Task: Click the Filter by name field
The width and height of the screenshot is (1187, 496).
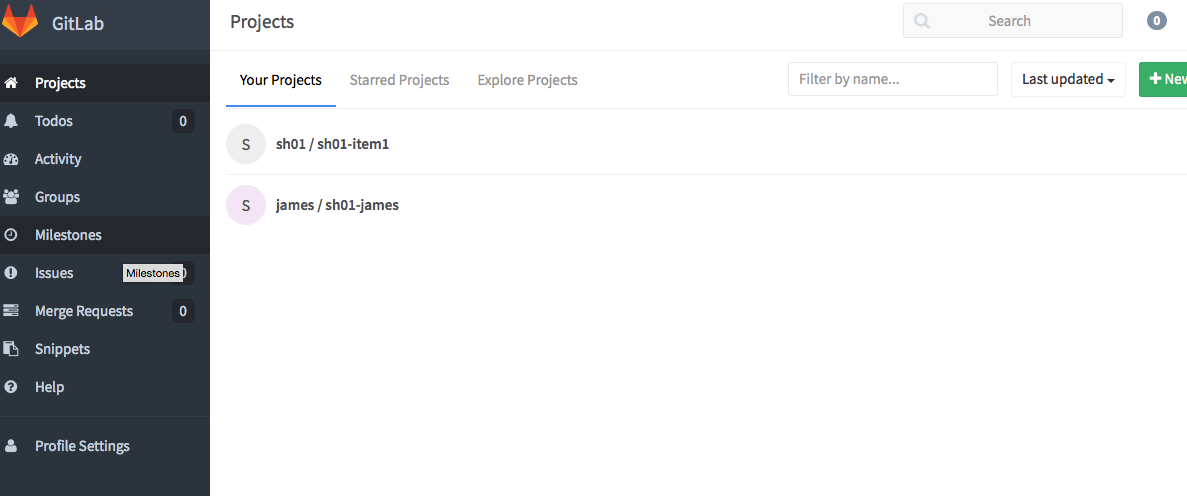Action: tap(892, 79)
